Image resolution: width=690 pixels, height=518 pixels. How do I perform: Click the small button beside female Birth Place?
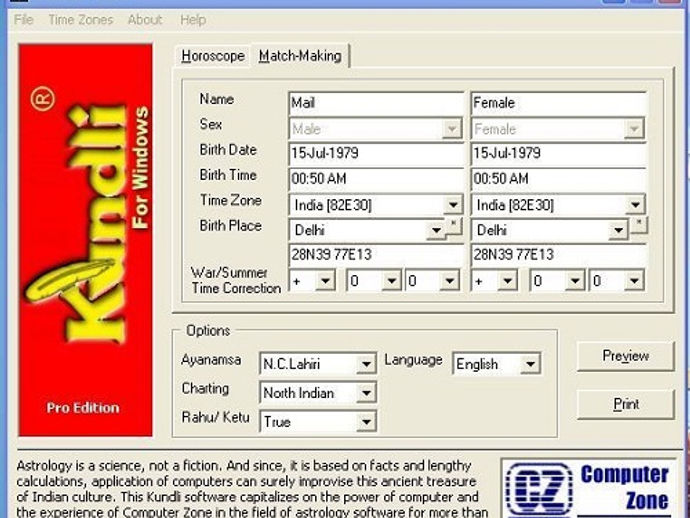tap(639, 225)
